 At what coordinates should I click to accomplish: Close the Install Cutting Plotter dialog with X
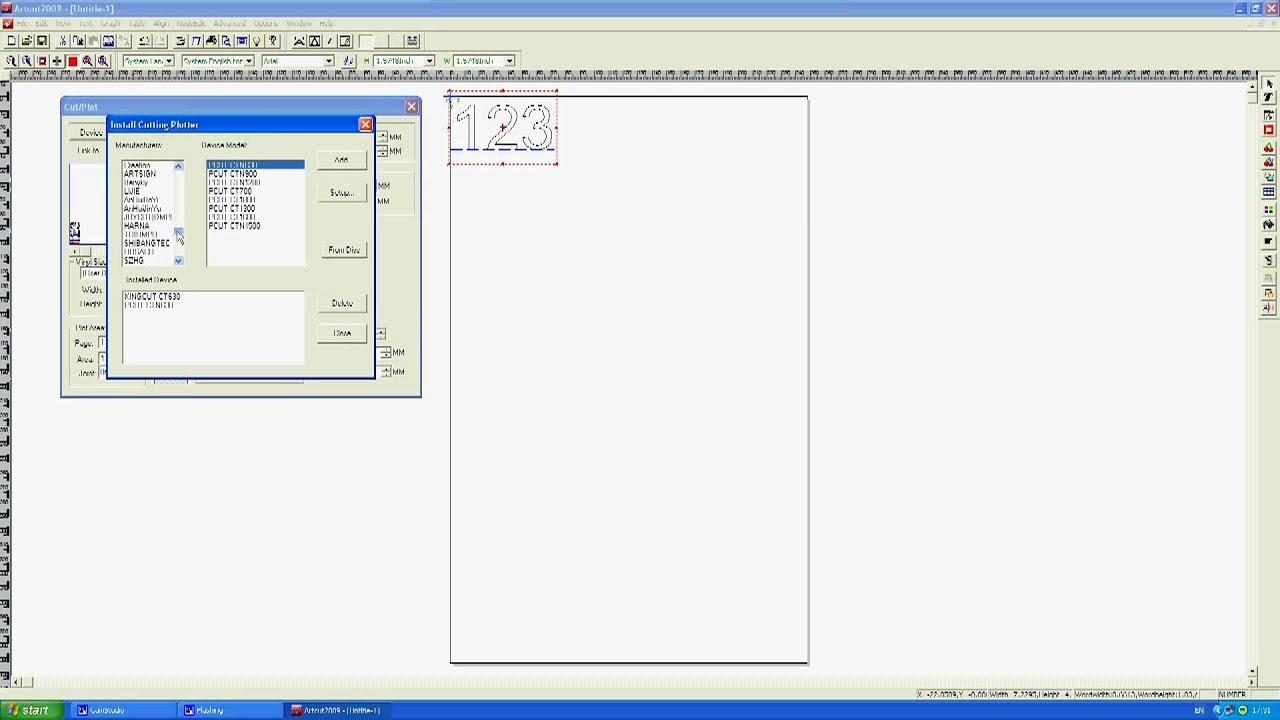365,124
